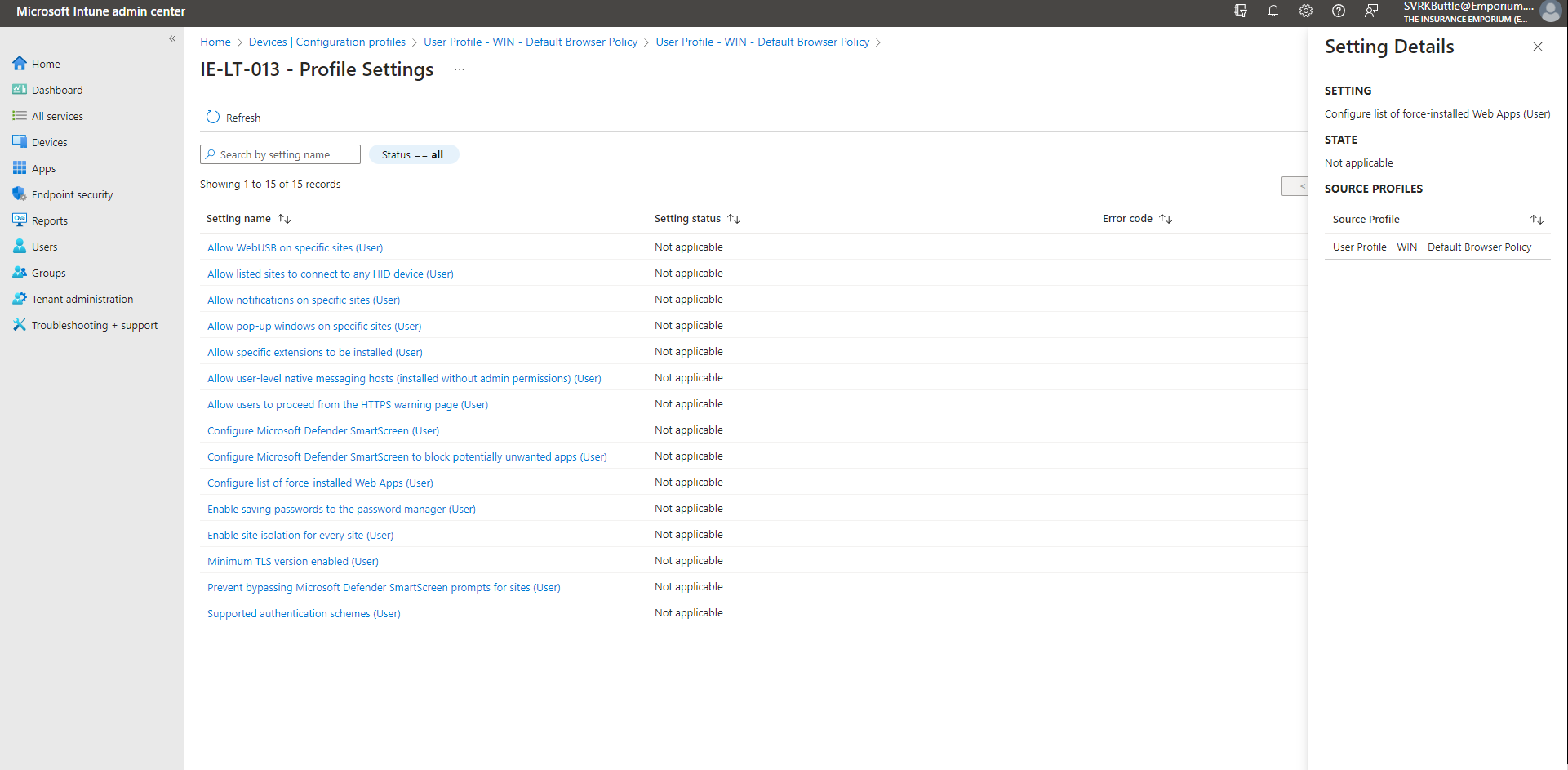Open Enable saving passwords setting
The height and width of the screenshot is (770, 1568).
[x=341, y=509]
